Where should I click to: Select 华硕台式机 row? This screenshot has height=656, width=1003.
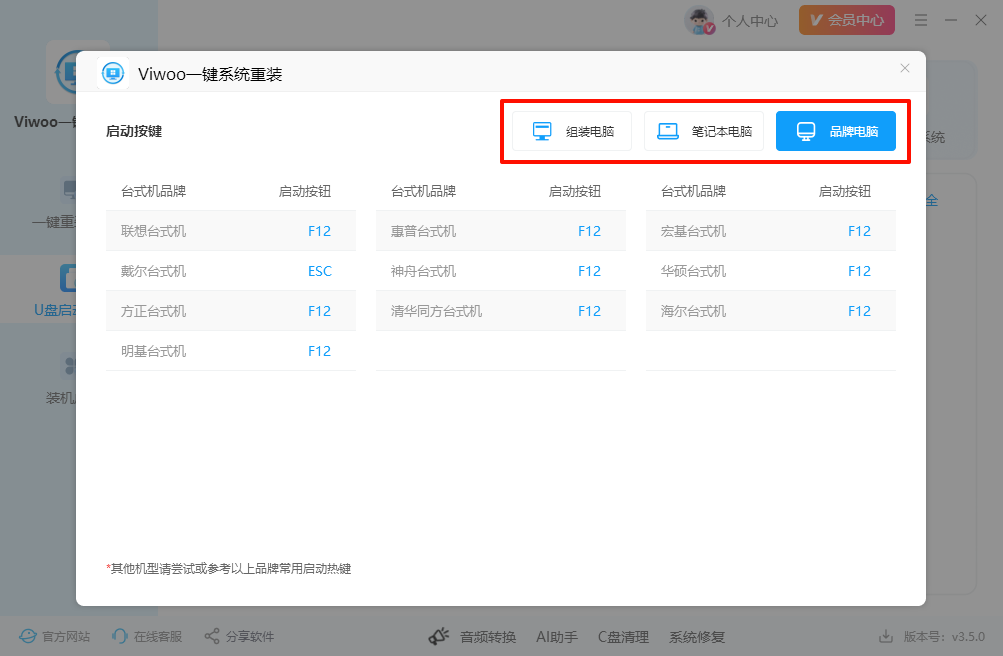click(x=771, y=271)
